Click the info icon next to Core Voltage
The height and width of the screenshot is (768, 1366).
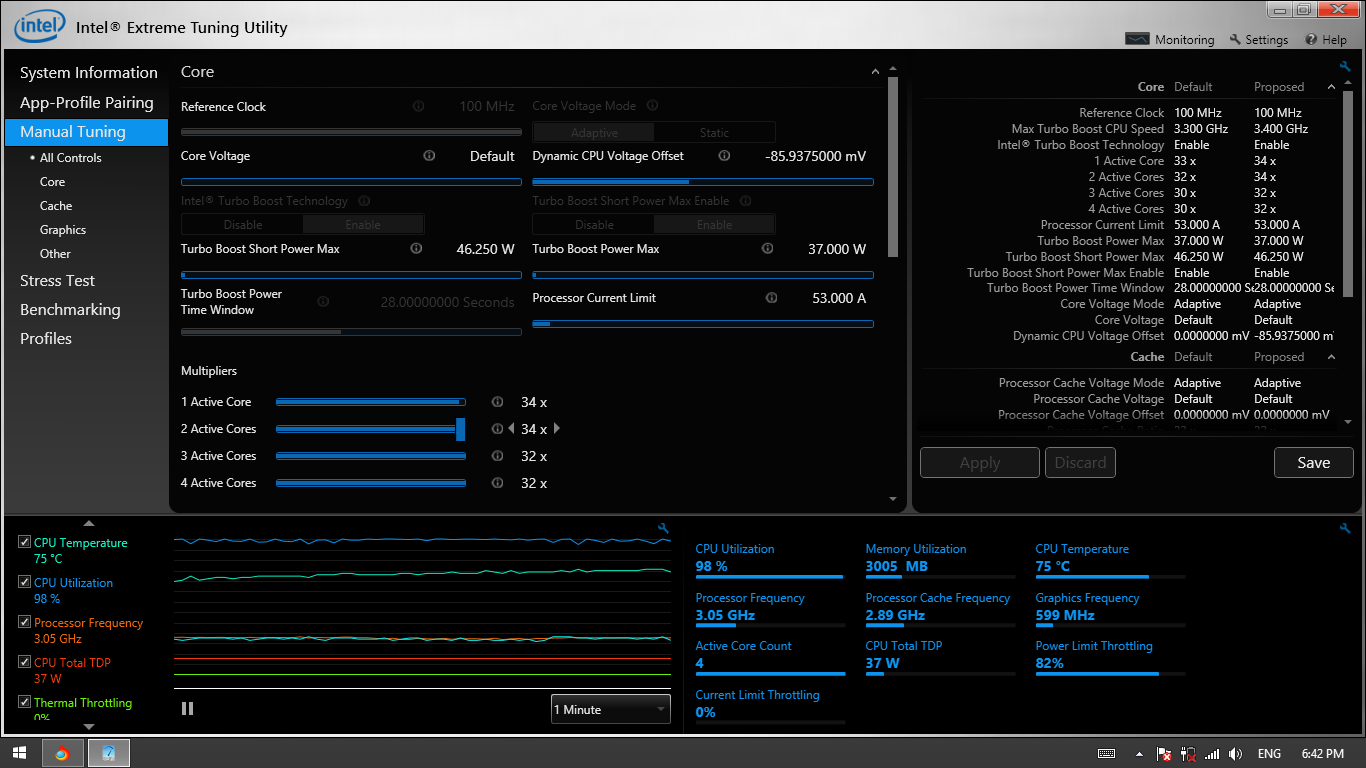click(x=429, y=155)
